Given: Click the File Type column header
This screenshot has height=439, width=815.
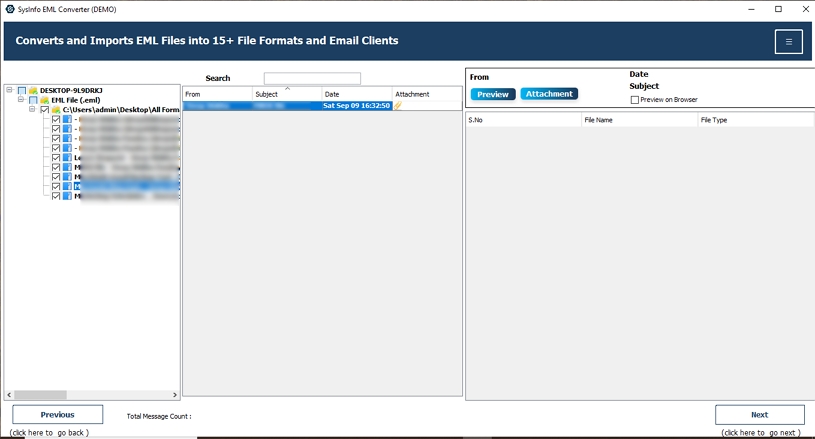Looking at the screenshot, I should [756, 120].
